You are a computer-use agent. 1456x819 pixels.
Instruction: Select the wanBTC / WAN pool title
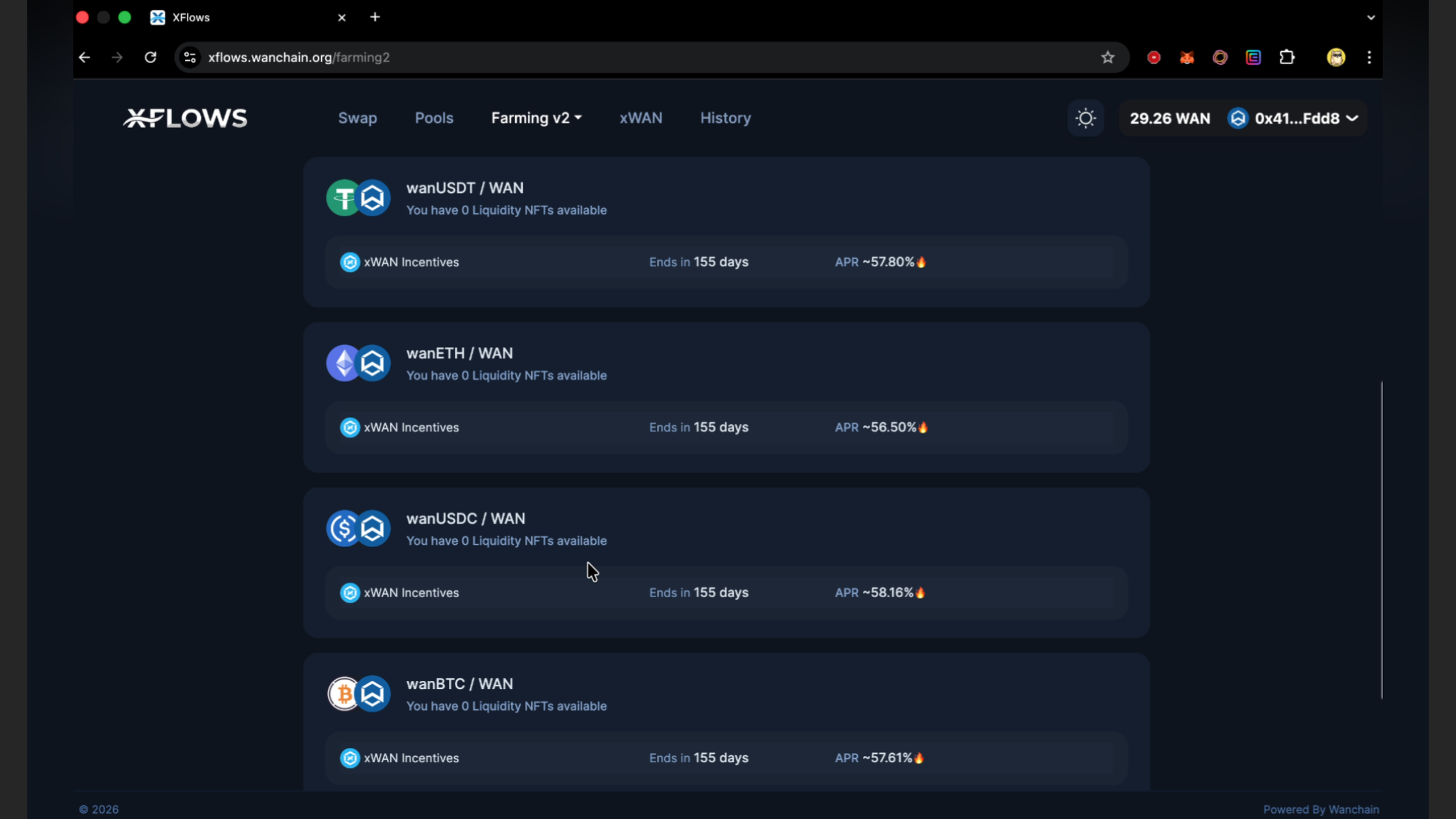[460, 684]
